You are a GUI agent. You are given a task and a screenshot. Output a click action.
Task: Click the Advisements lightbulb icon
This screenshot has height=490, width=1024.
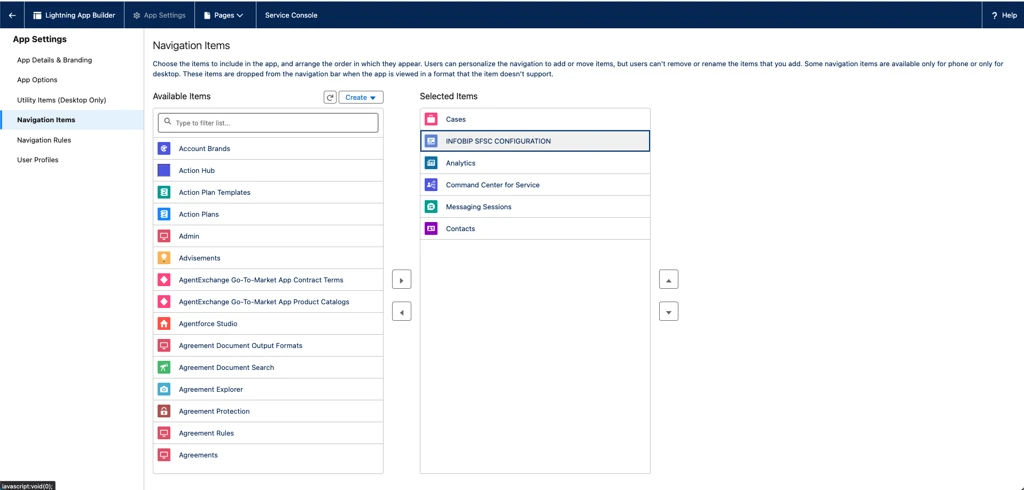tap(164, 258)
